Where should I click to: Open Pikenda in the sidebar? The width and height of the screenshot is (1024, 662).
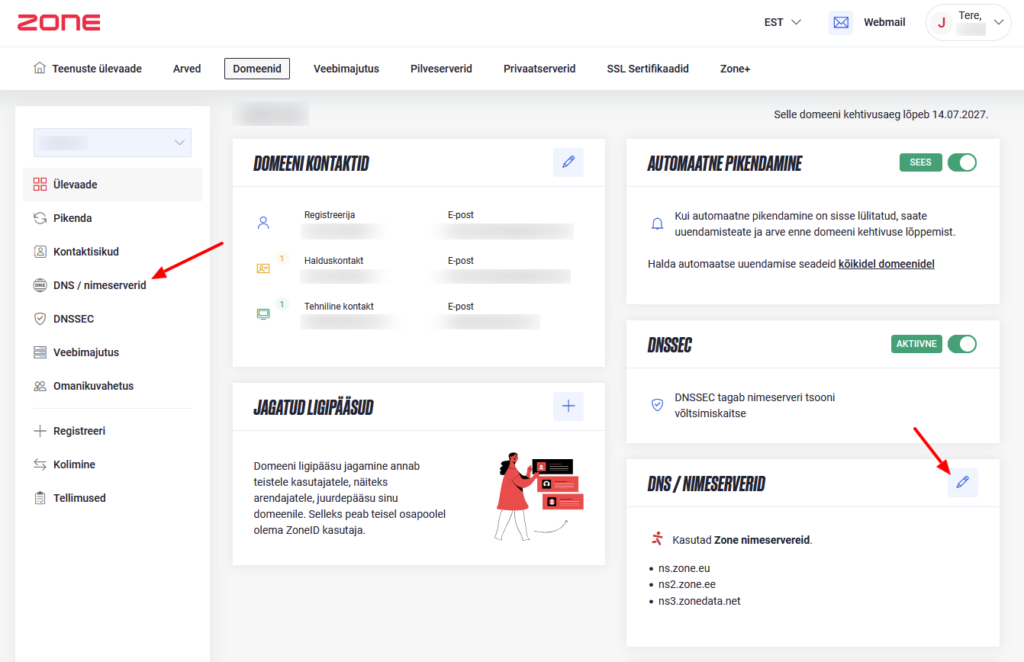(72, 218)
